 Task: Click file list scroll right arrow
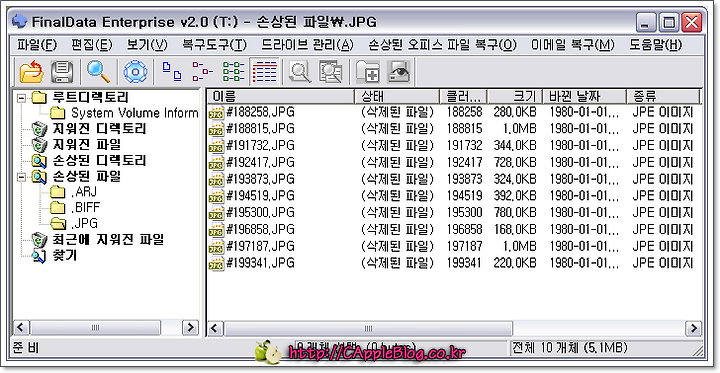coord(693,328)
